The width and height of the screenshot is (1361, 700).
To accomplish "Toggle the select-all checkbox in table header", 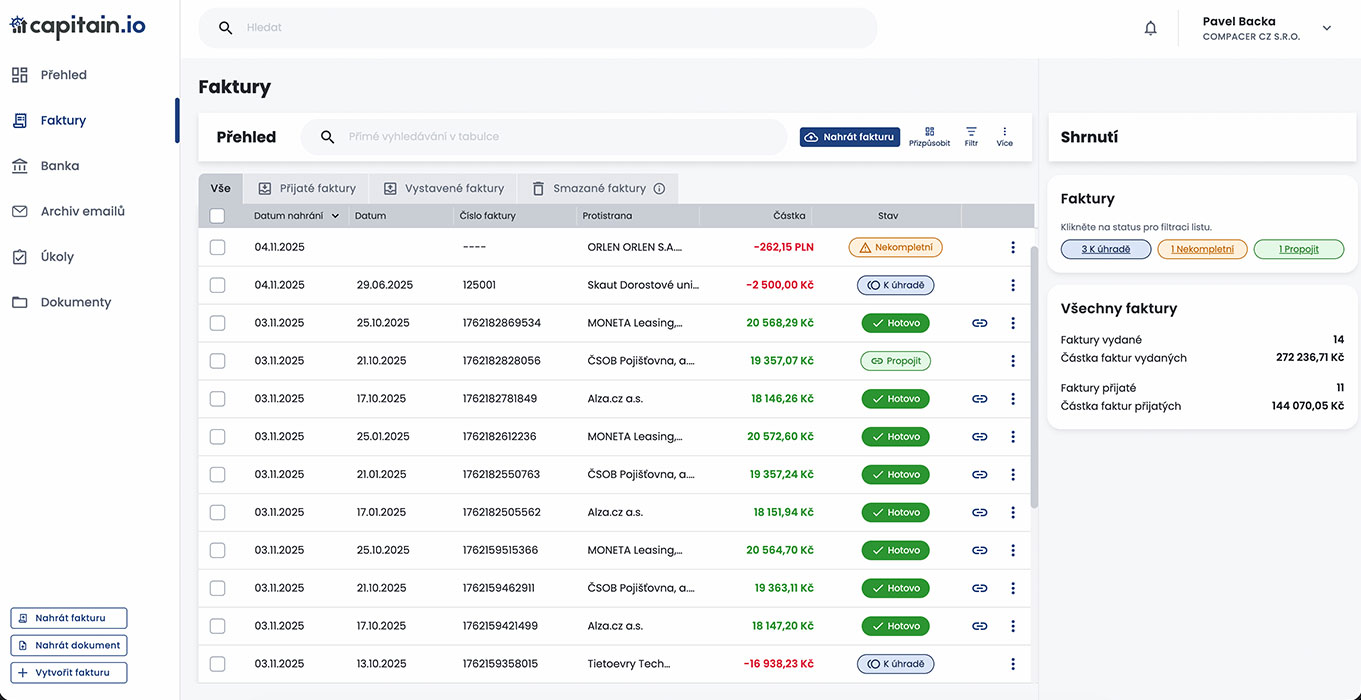I will (x=217, y=216).
